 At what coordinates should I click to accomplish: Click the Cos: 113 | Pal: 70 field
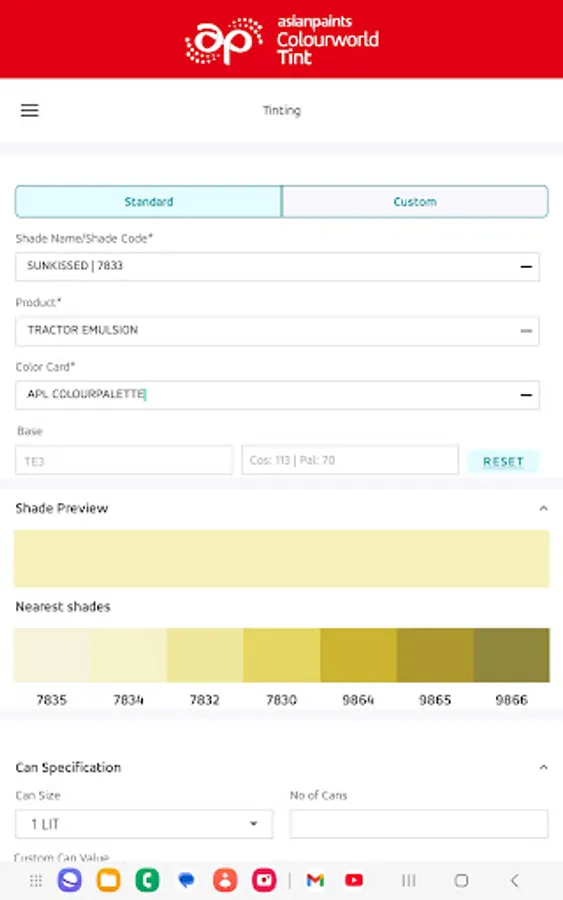click(x=350, y=460)
